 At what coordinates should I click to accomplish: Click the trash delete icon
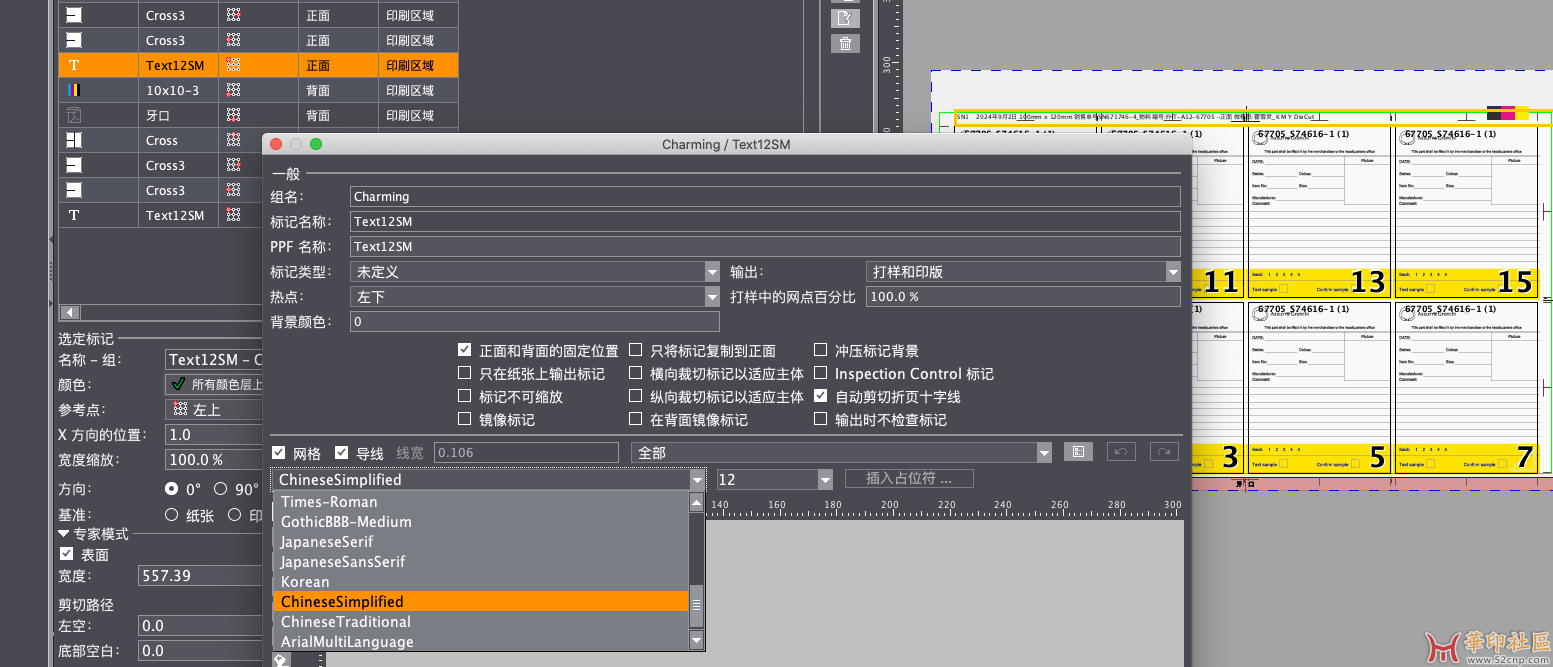click(845, 43)
